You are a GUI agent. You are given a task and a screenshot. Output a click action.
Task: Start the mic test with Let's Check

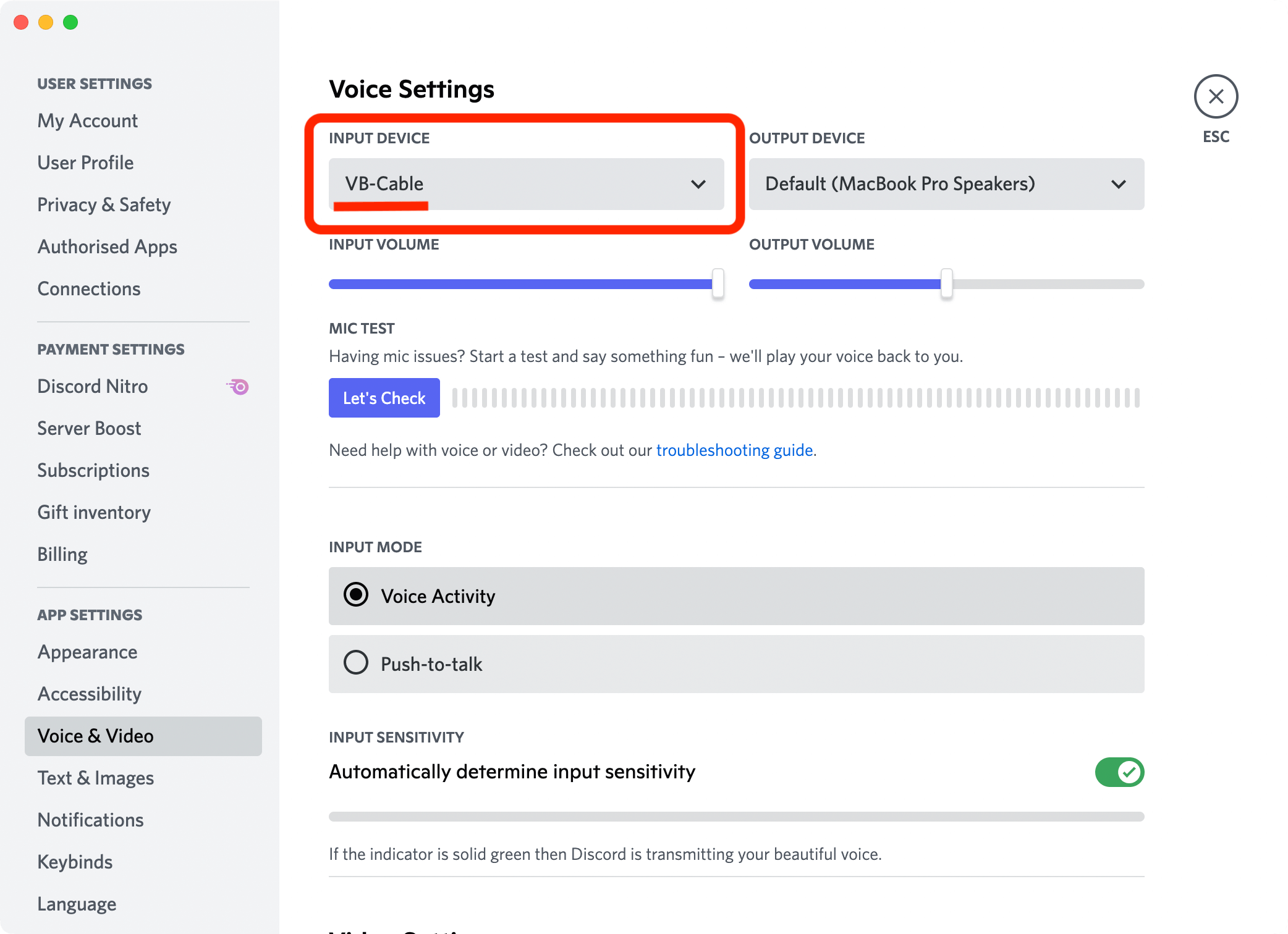tap(384, 398)
